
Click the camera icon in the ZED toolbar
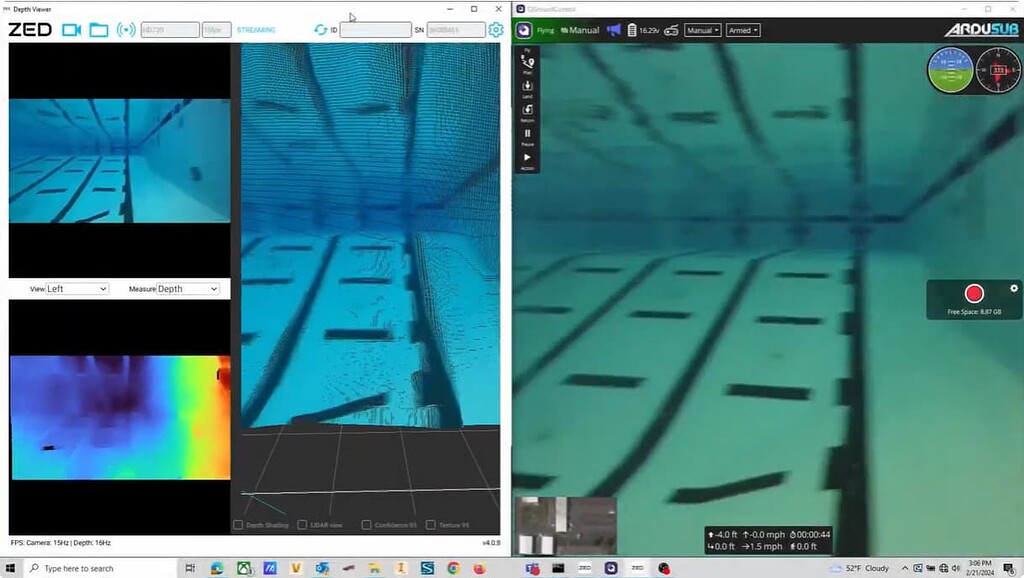(74, 29)
